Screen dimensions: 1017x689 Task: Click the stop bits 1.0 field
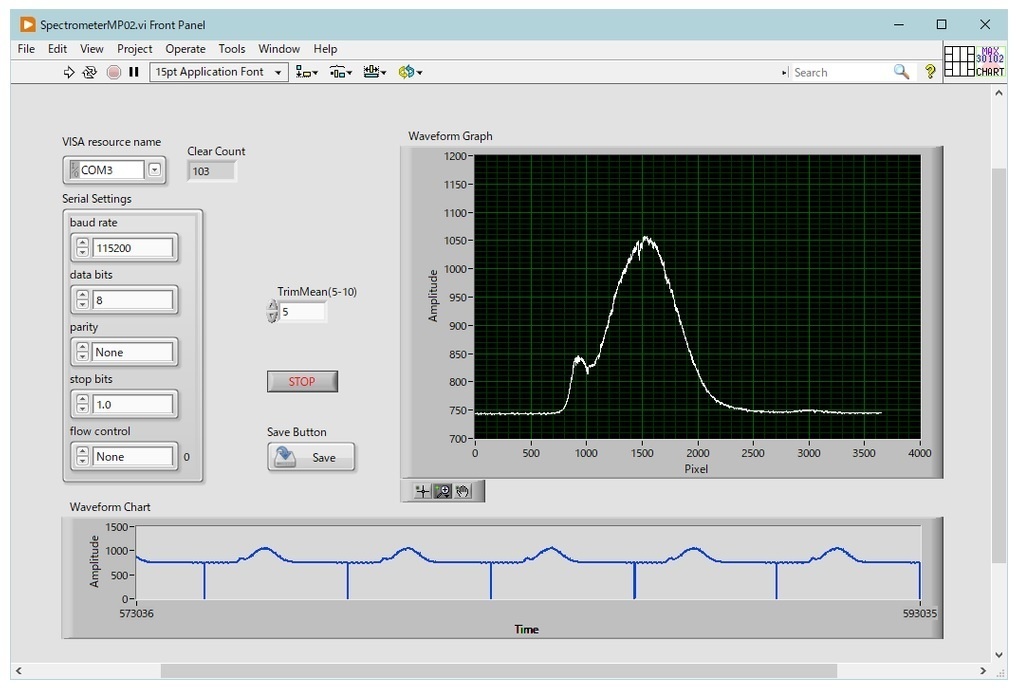tap(133, 404)
